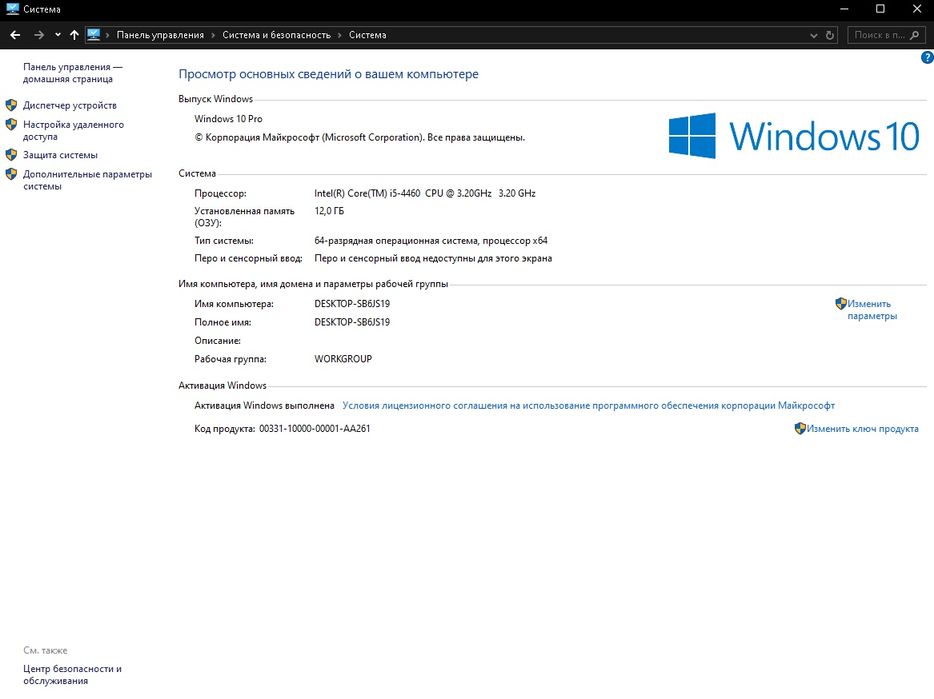Open 'Диспетчер устройств' link

(70, 105)
